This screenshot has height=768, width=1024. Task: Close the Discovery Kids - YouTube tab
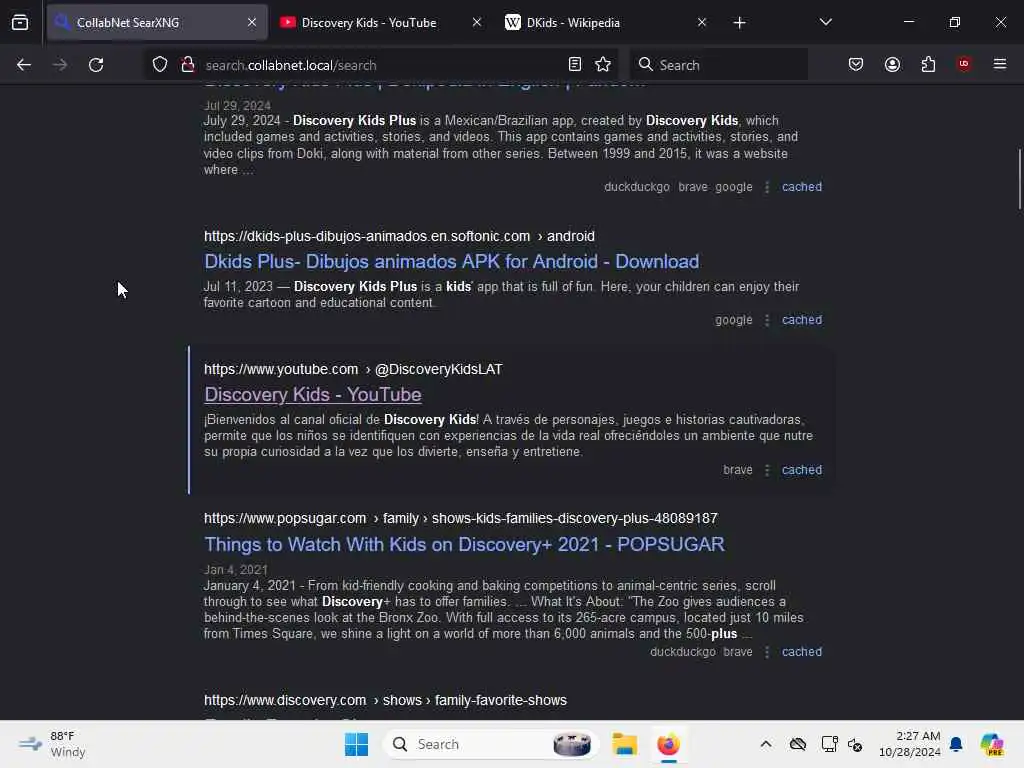[x=477, y=22]
